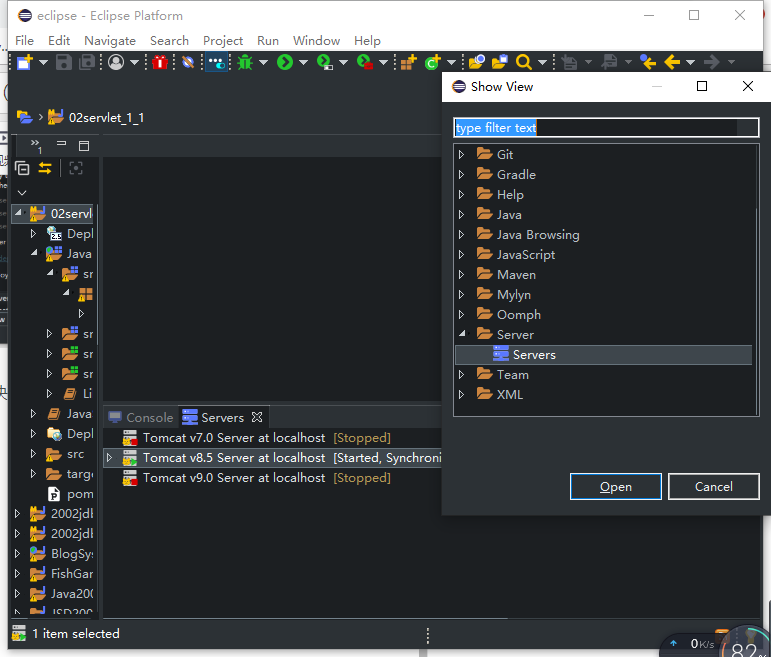Click the server icon in status bar
The image size is (771, 657).
19,633
